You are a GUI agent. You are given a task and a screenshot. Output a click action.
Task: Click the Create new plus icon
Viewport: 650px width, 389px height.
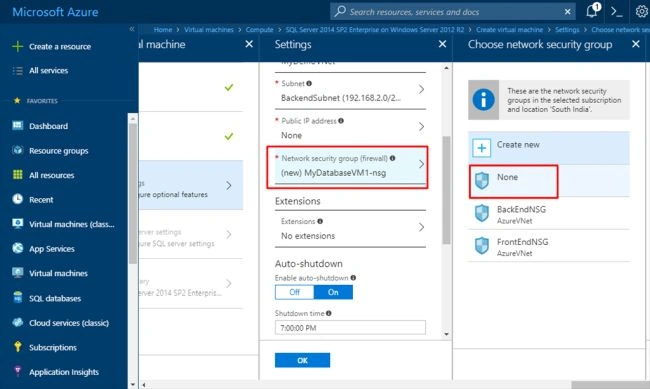[x=481, y=148]
